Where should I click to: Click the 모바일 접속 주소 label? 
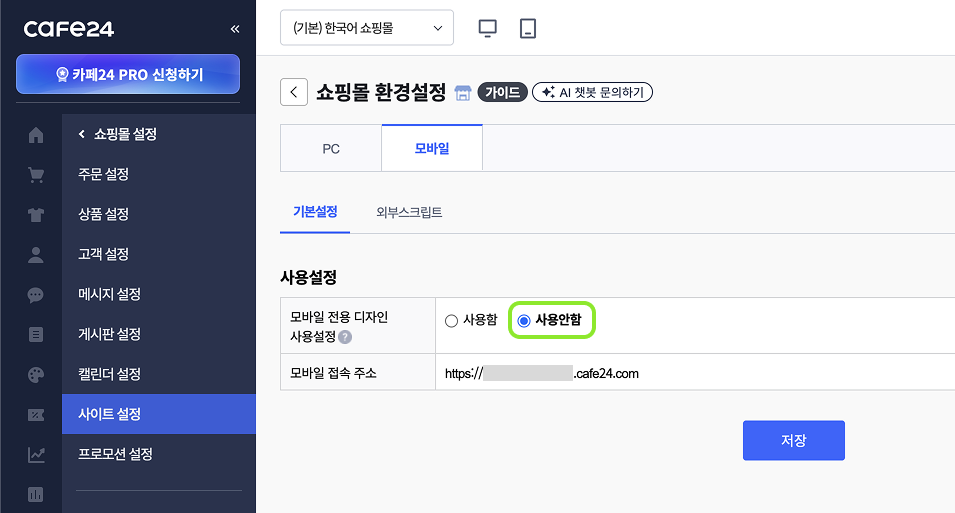[333, 373]
